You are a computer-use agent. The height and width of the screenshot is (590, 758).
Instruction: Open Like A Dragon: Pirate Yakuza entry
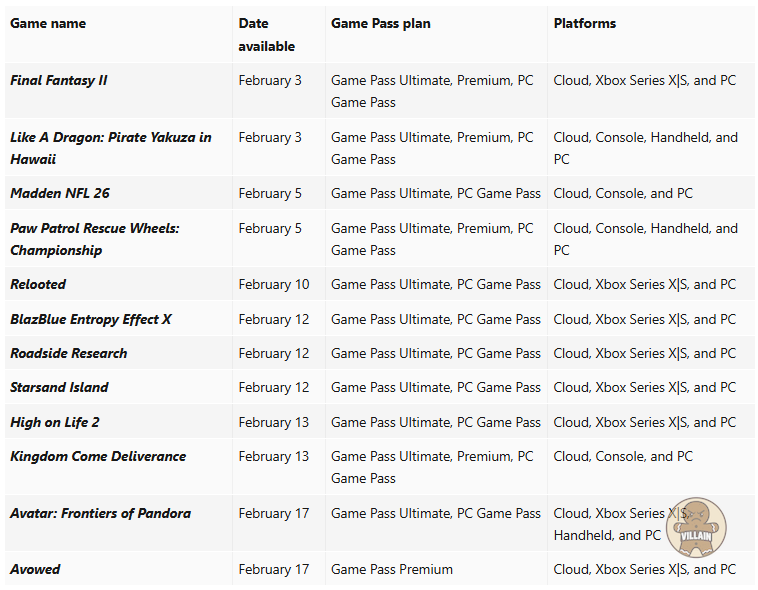[x=110, y=148]
